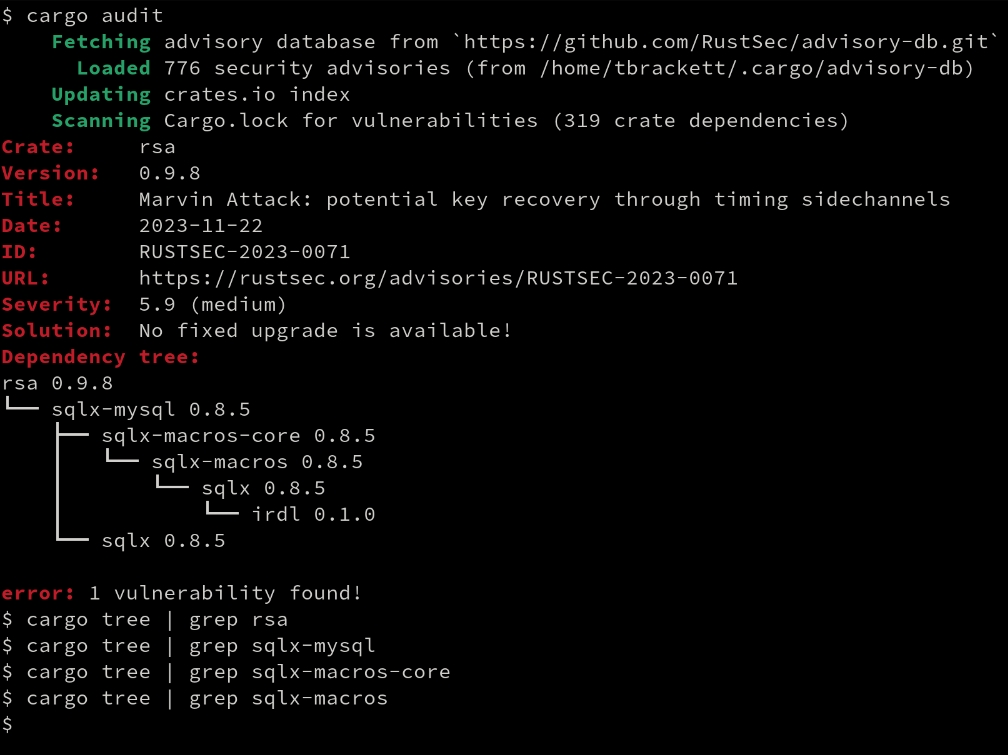Click the sqlx-macros 0.8.5 tree entry

pyautogui.click(x=257, y=462)
